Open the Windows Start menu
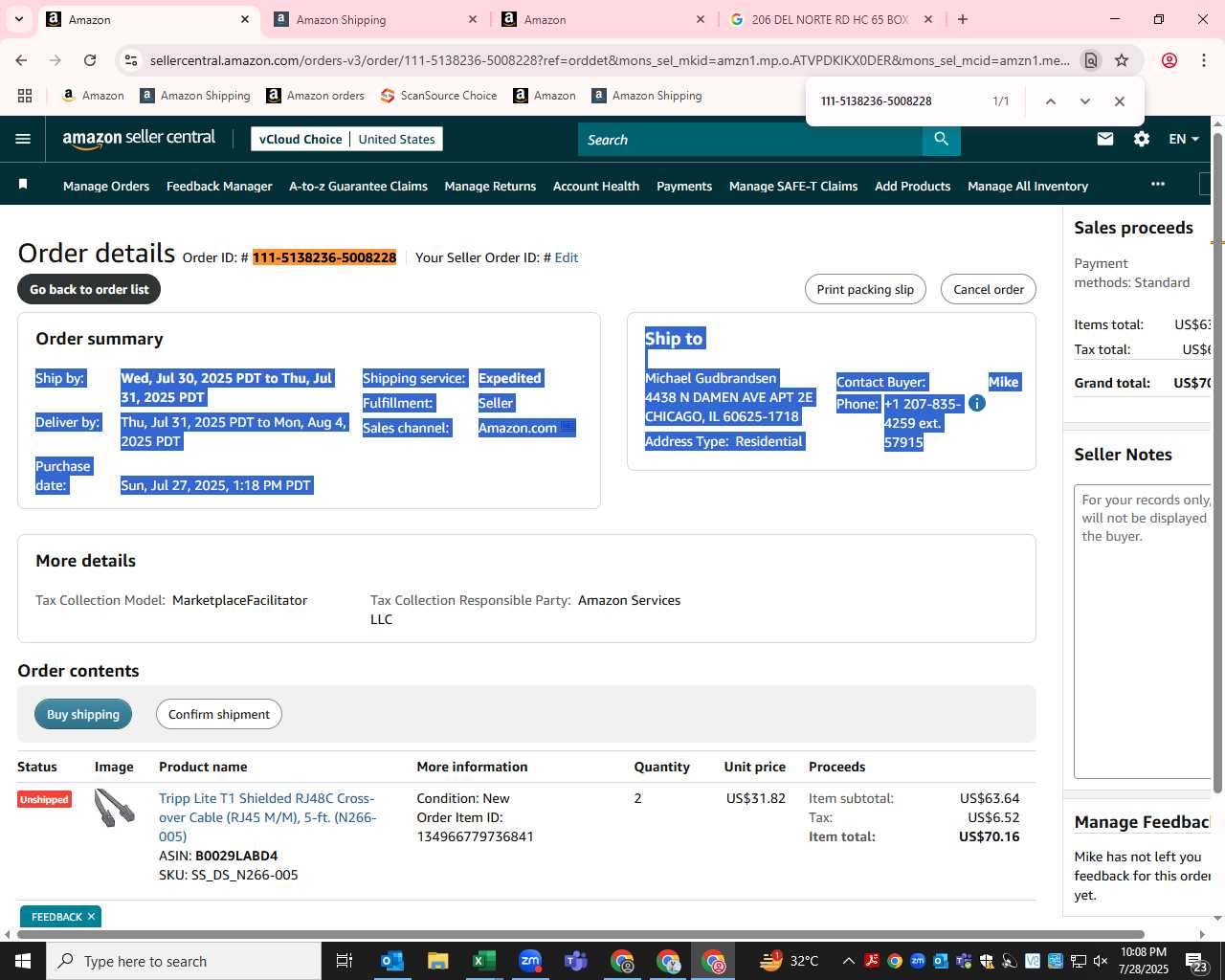 tap(23, 961)
